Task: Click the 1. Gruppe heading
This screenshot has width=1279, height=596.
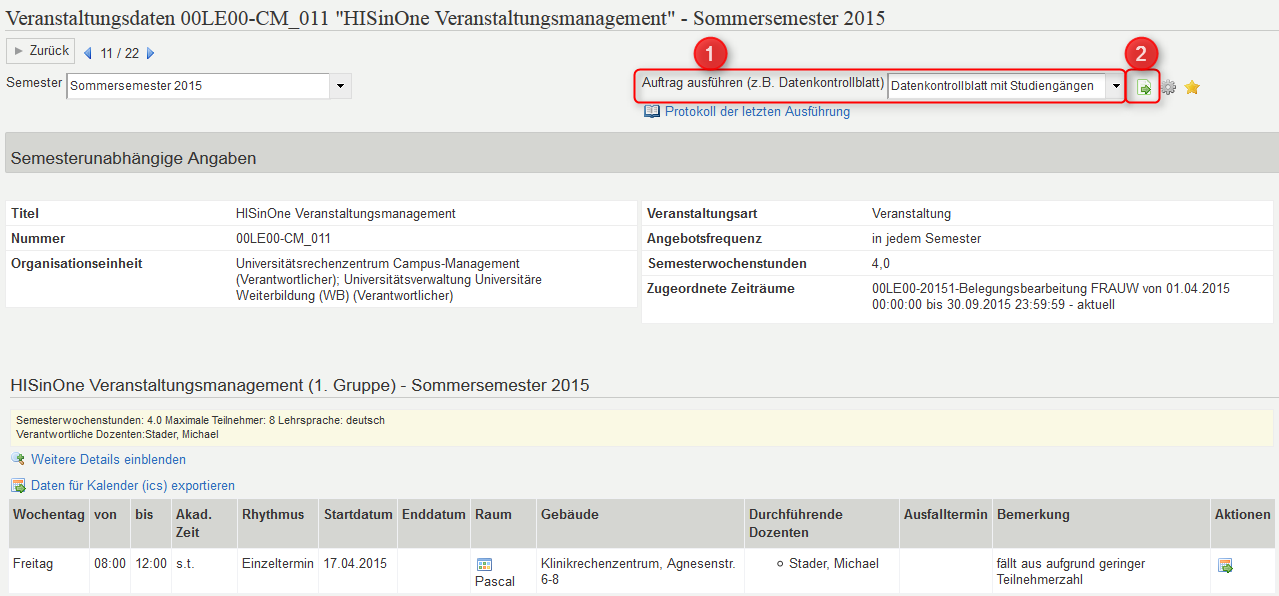Action: (x=300, y=386)
